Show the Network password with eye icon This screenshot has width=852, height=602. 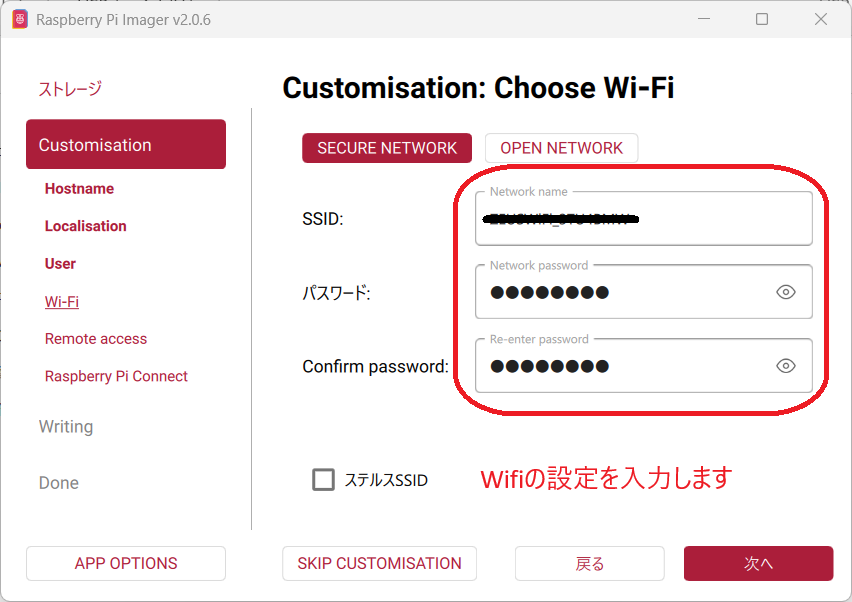(x=786, y=292)
